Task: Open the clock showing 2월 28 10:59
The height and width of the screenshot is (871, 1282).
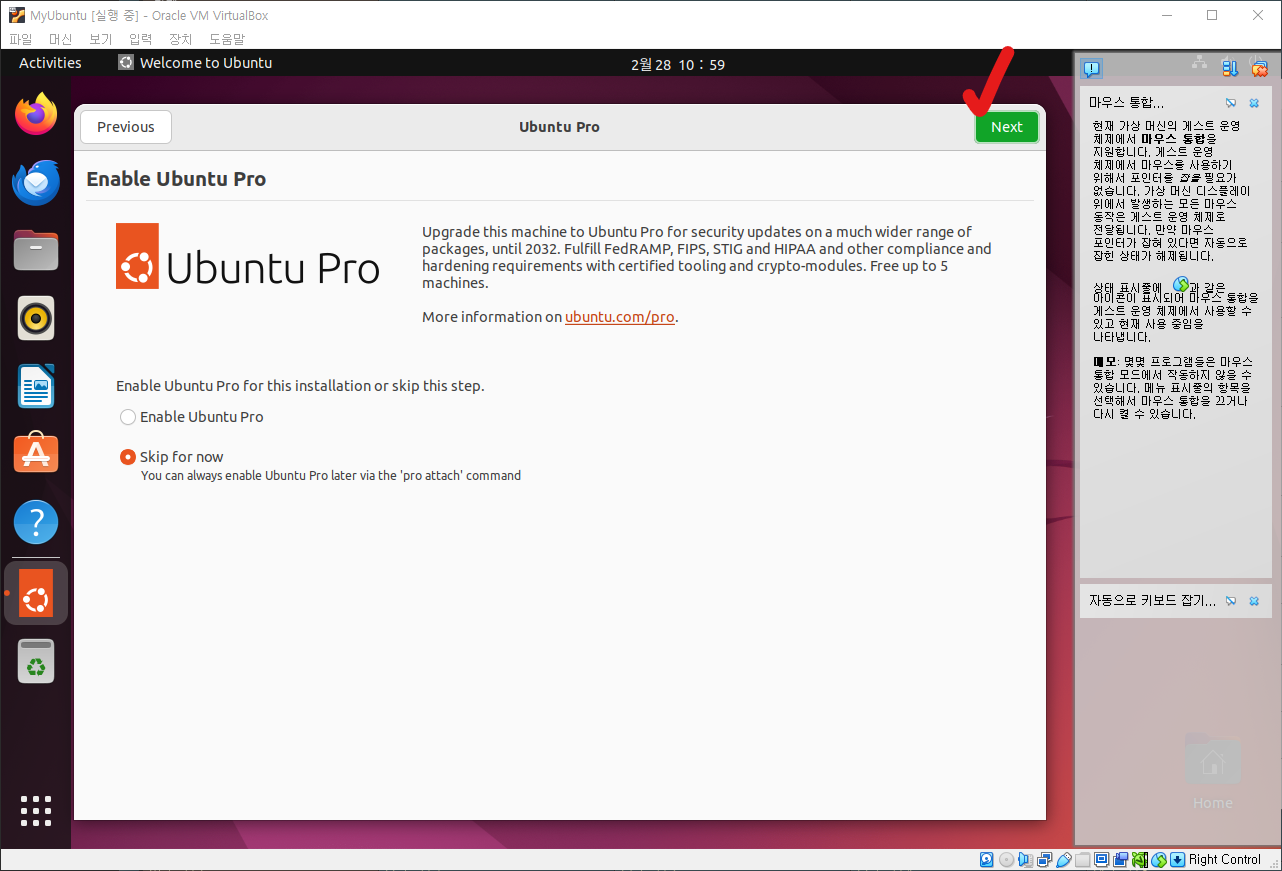Action: (x=678, y=64)
